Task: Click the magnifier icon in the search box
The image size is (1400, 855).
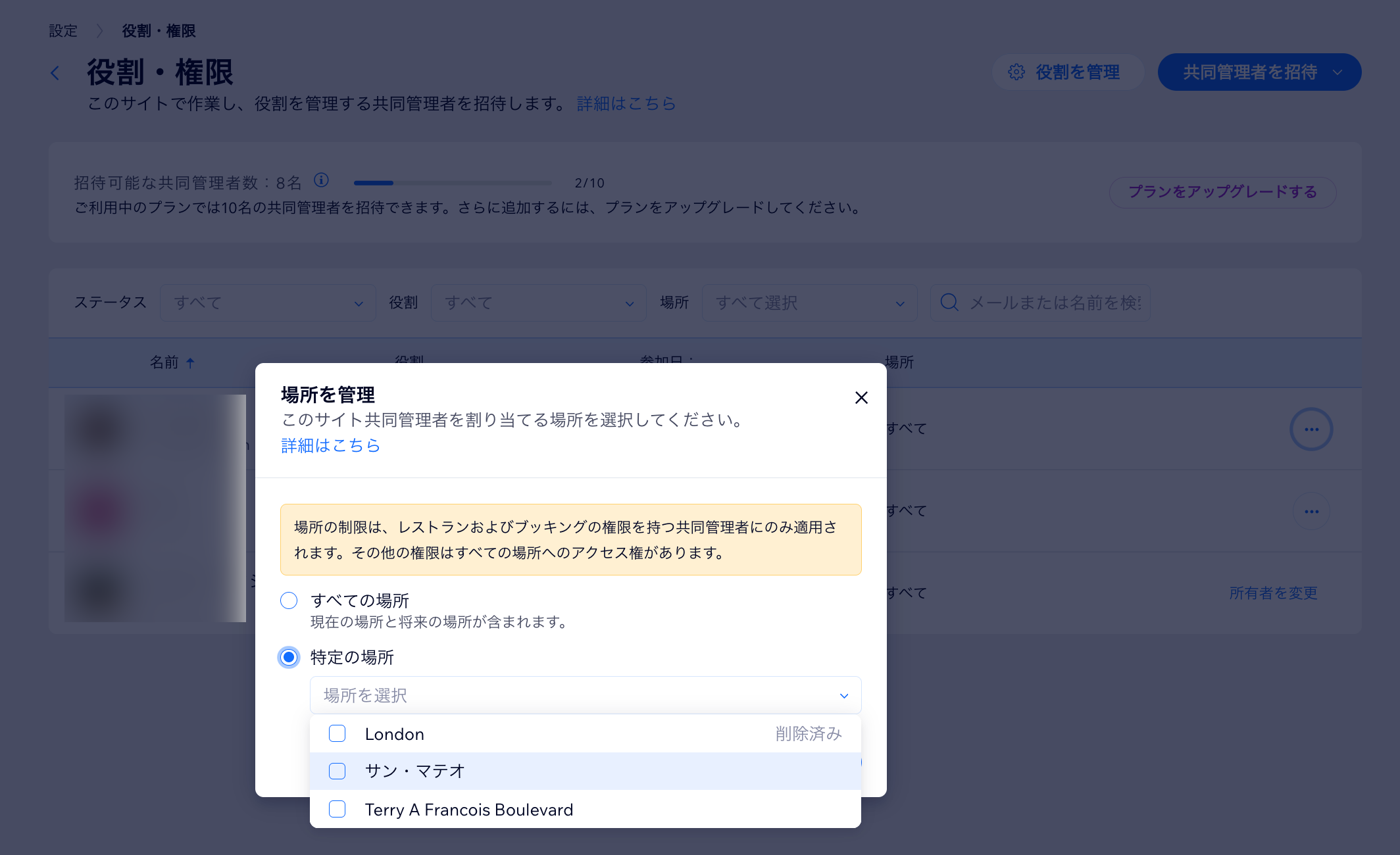Action: click(949, 303)
